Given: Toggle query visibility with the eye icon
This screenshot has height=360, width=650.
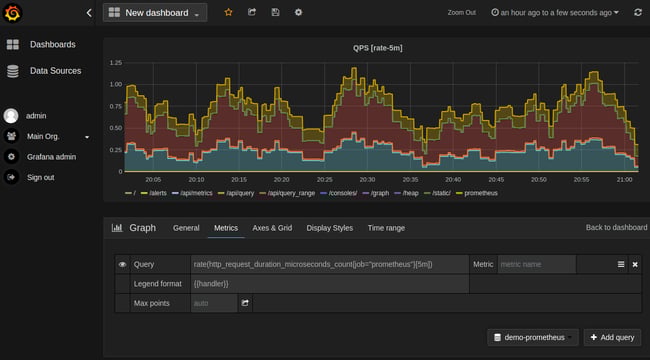Looking at the screenshot, I should pyautogui.click(x=122, y=264).
